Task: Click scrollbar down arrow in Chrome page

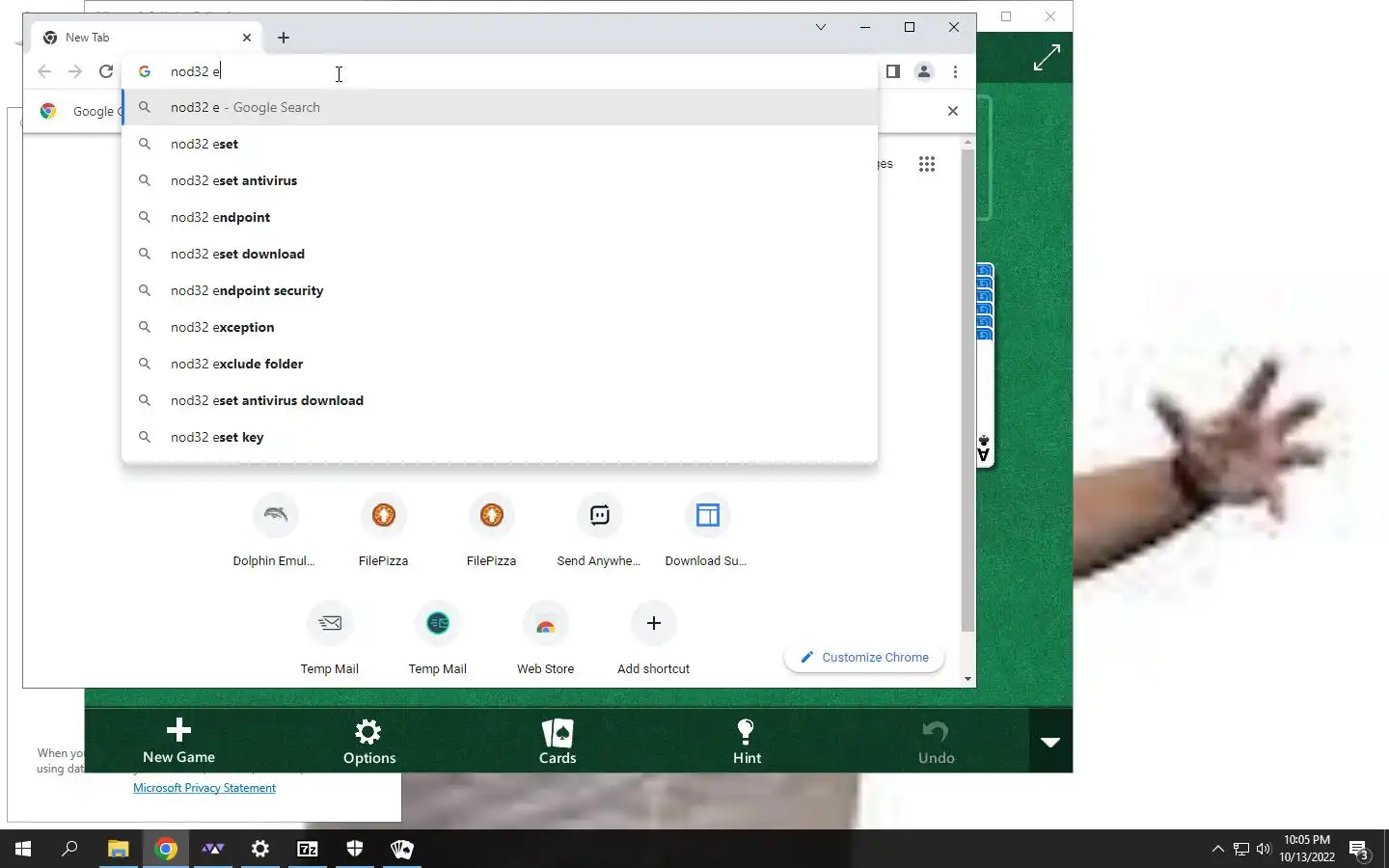Action: [967, 679]
